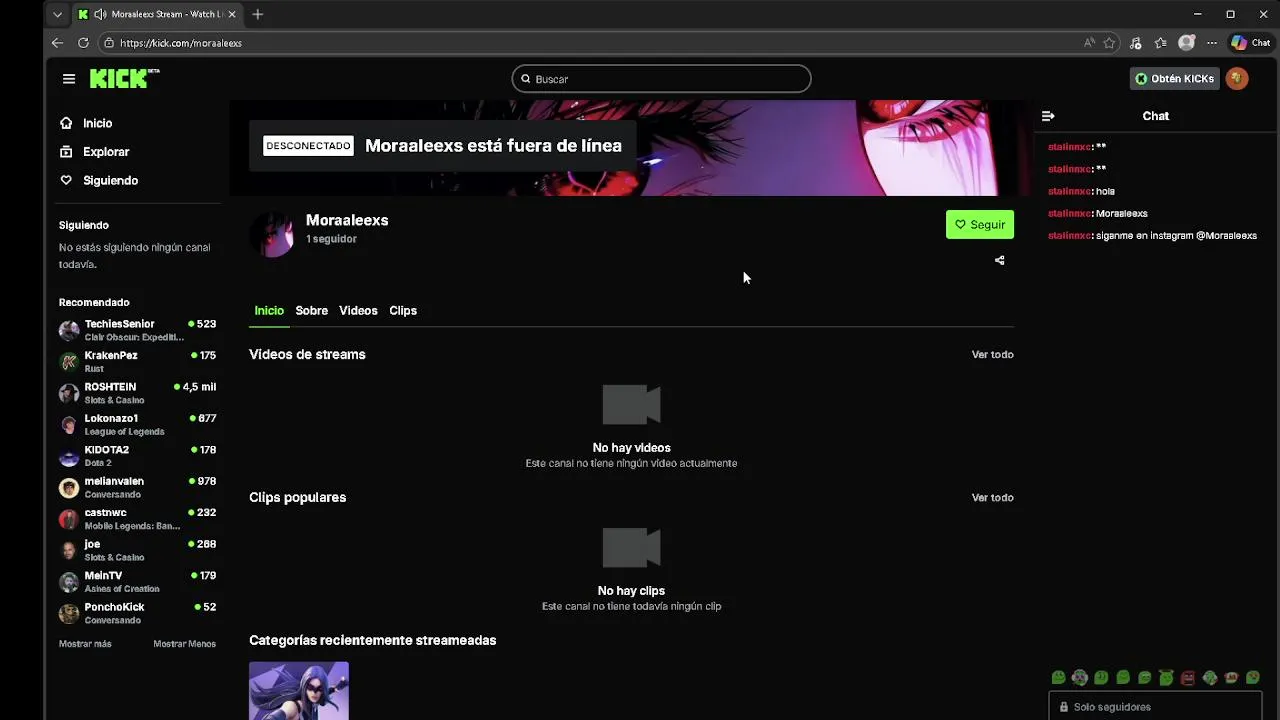Open recommended channel KIDOTA2
The image size is (1280, 720).
[x=137, y=456]
